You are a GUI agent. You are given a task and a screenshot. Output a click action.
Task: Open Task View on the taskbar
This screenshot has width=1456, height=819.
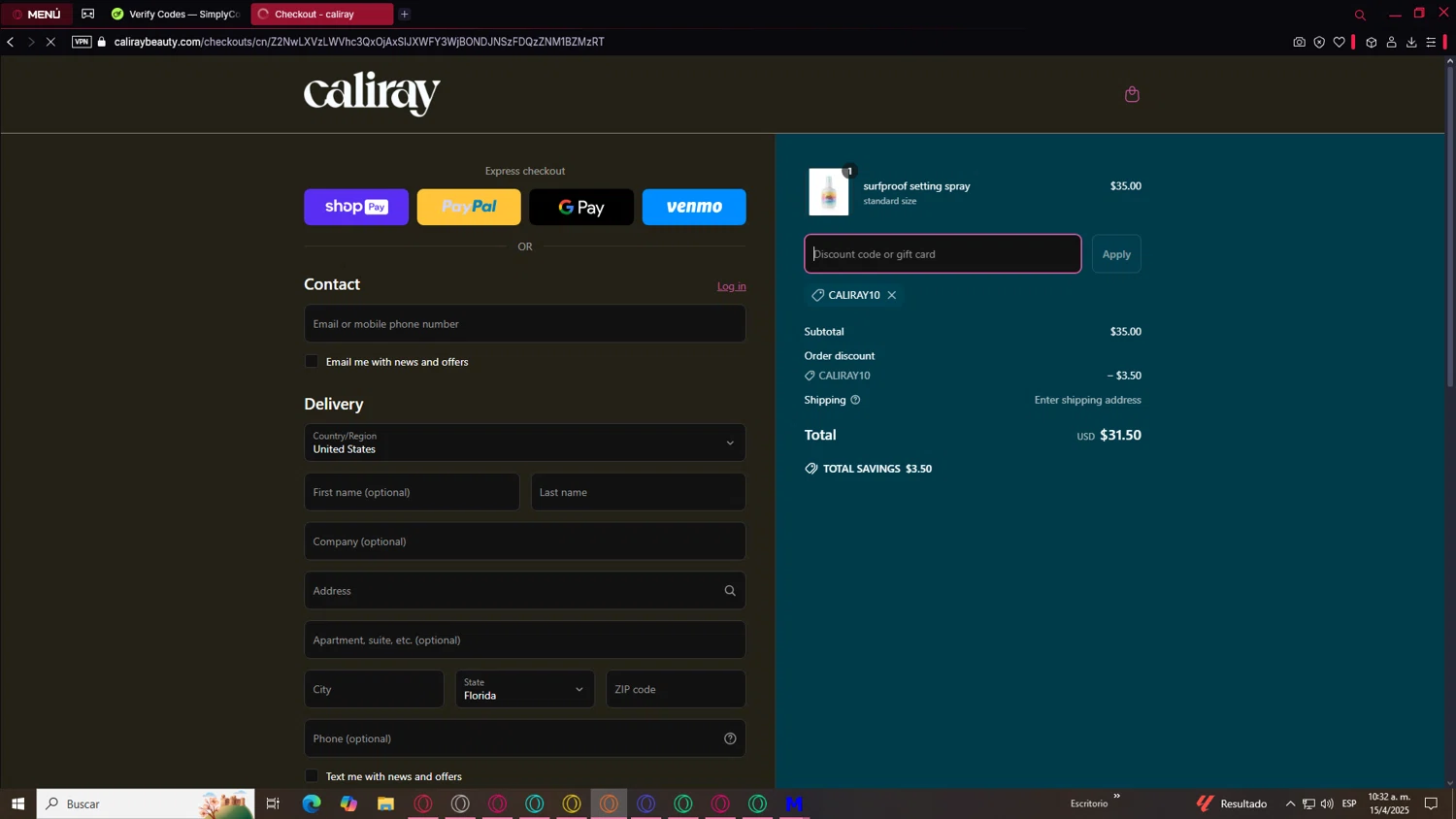(x=273, y=803)
